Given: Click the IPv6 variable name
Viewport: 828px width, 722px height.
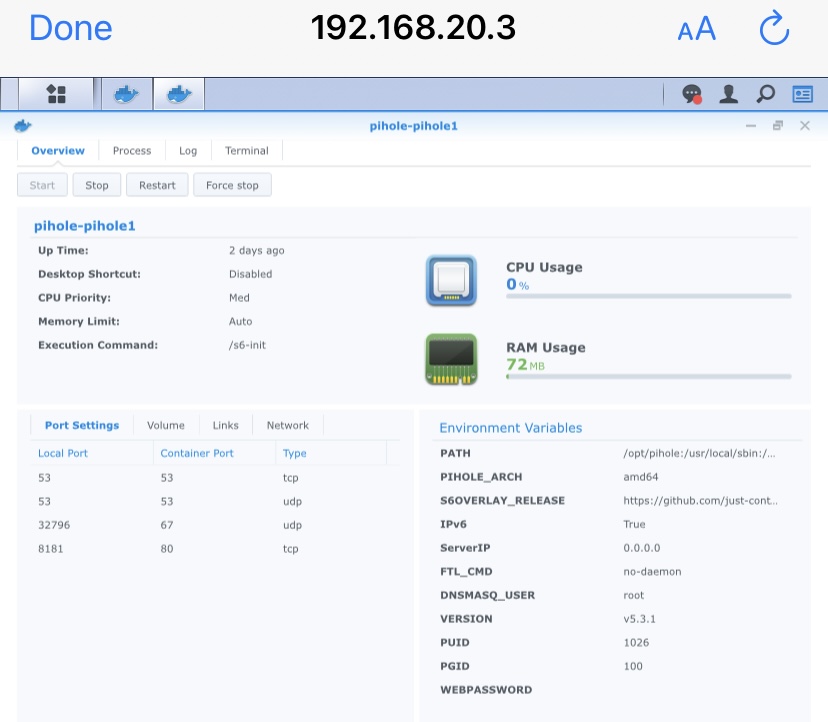Looking at the screenshot, I should pos(454,524).
